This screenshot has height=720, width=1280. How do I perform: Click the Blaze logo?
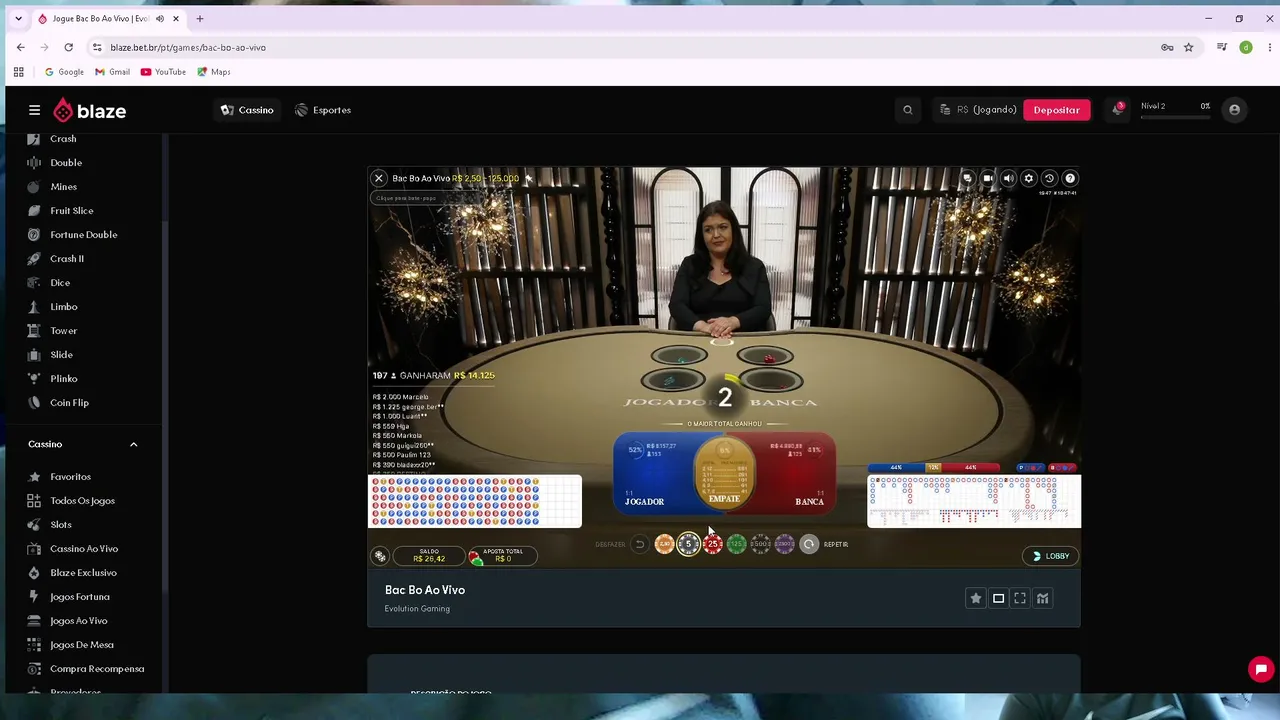[x=90, y=110]
